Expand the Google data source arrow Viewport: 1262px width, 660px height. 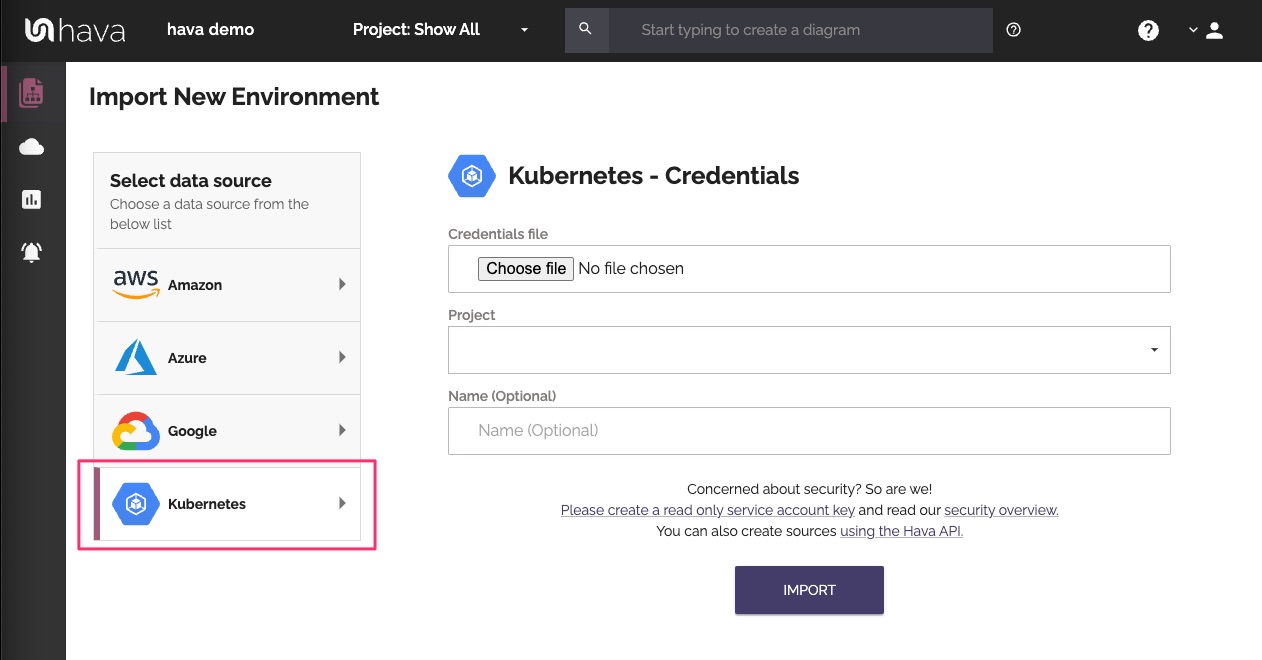pyautogui.click(x=342, y=430)
